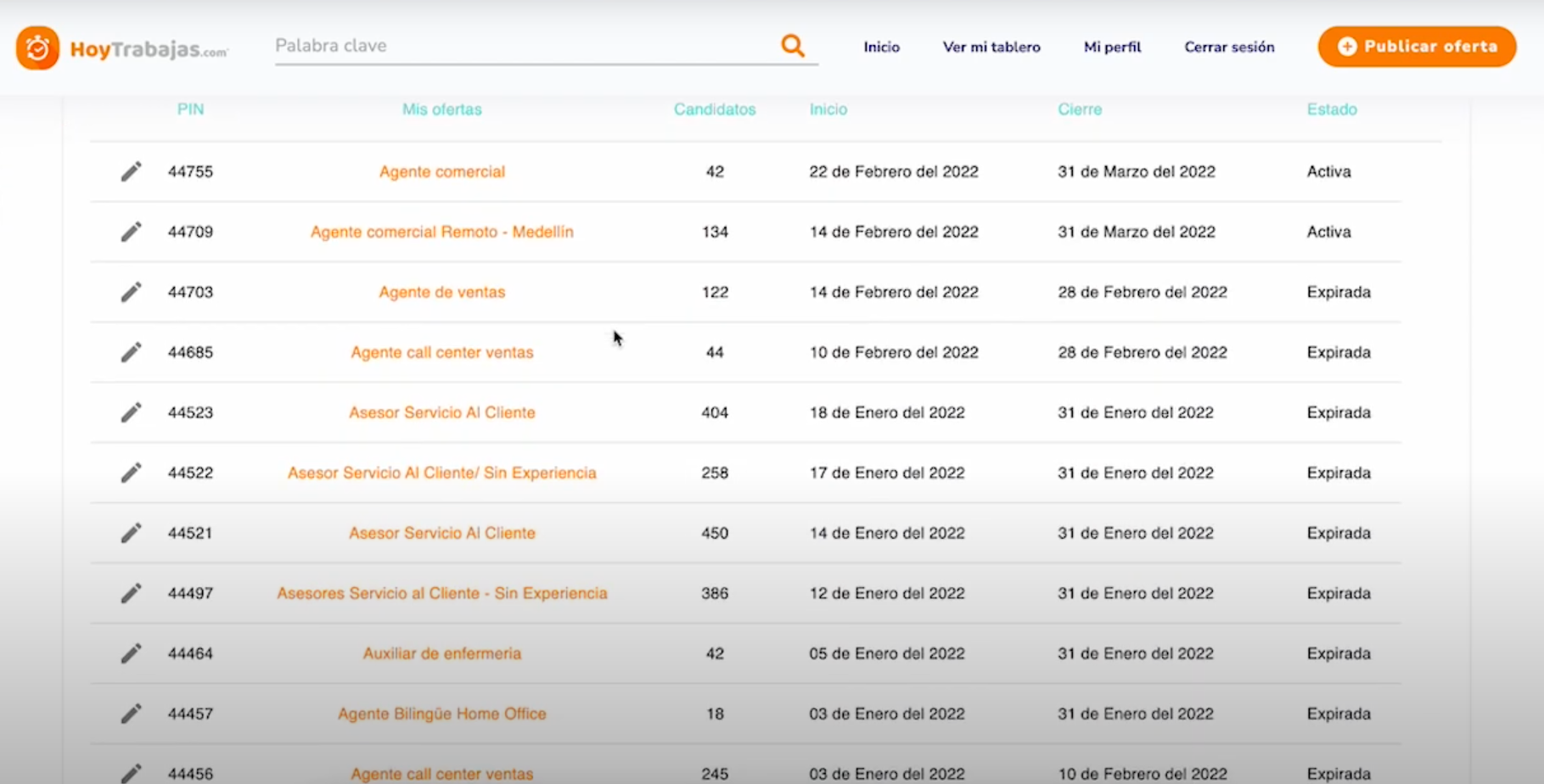Viewport: 1544px width, 784px height.
Task: Click the Mis ofertas column header
Action: pos(441,109)
